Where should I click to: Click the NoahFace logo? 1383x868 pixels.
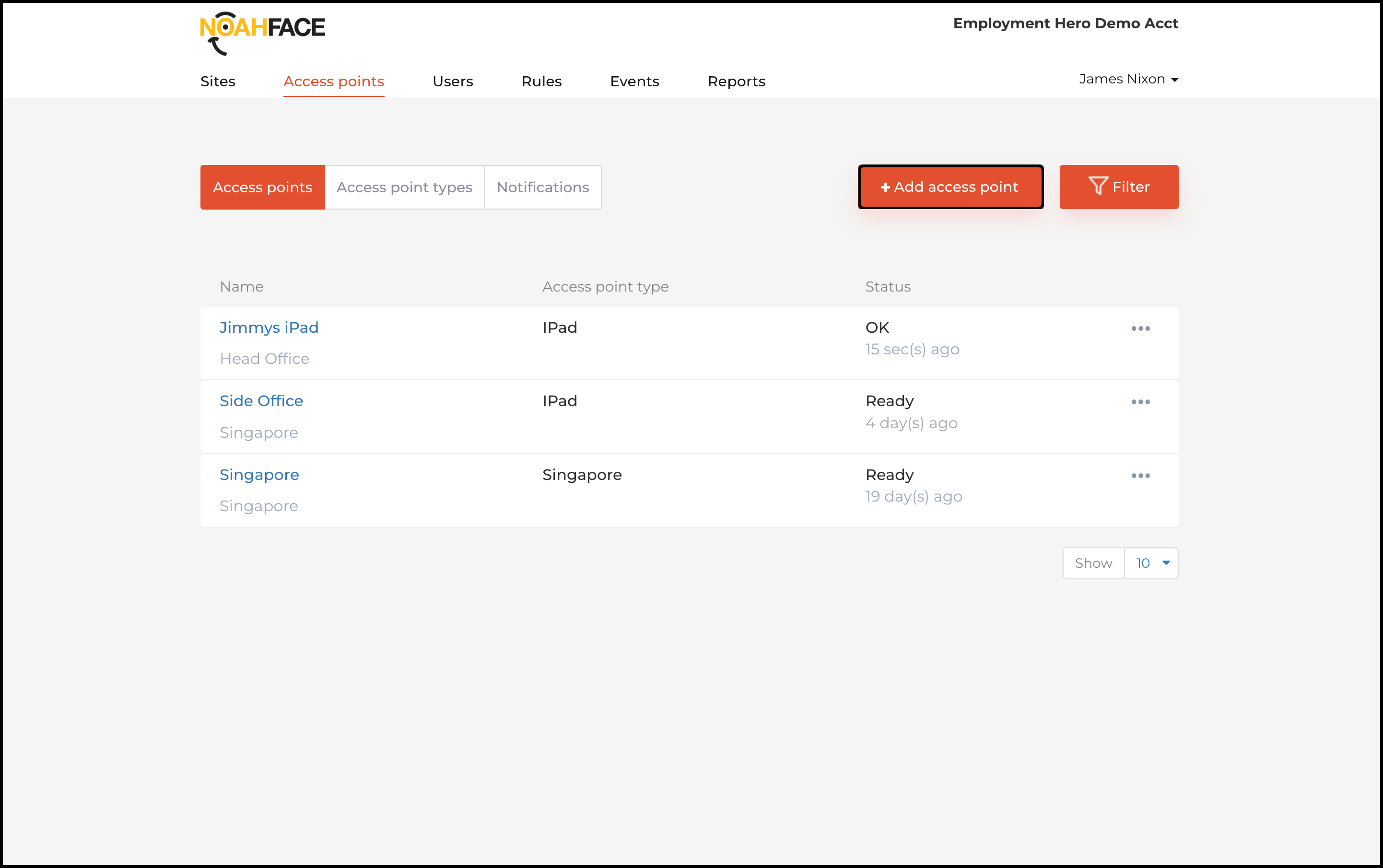click(262, 33)
